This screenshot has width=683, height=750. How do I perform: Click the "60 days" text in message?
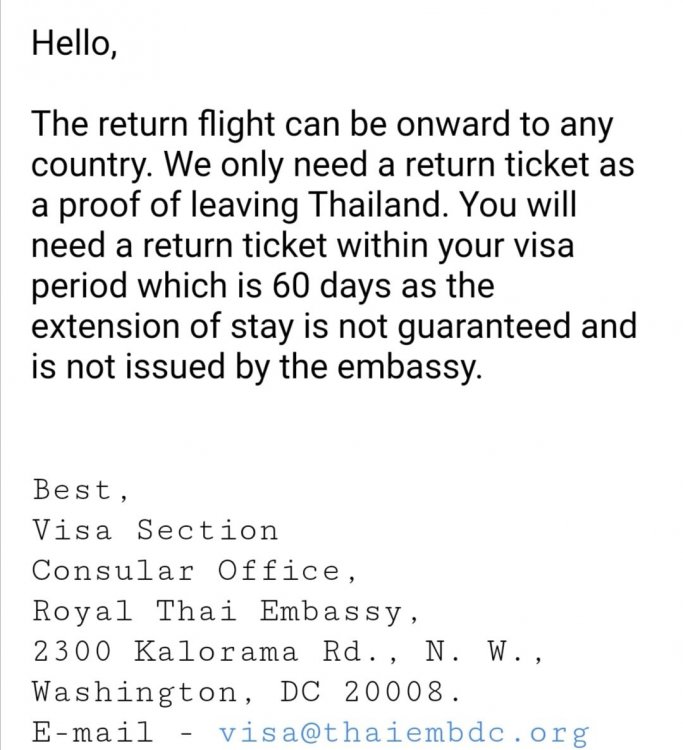(x=330, y=286)
